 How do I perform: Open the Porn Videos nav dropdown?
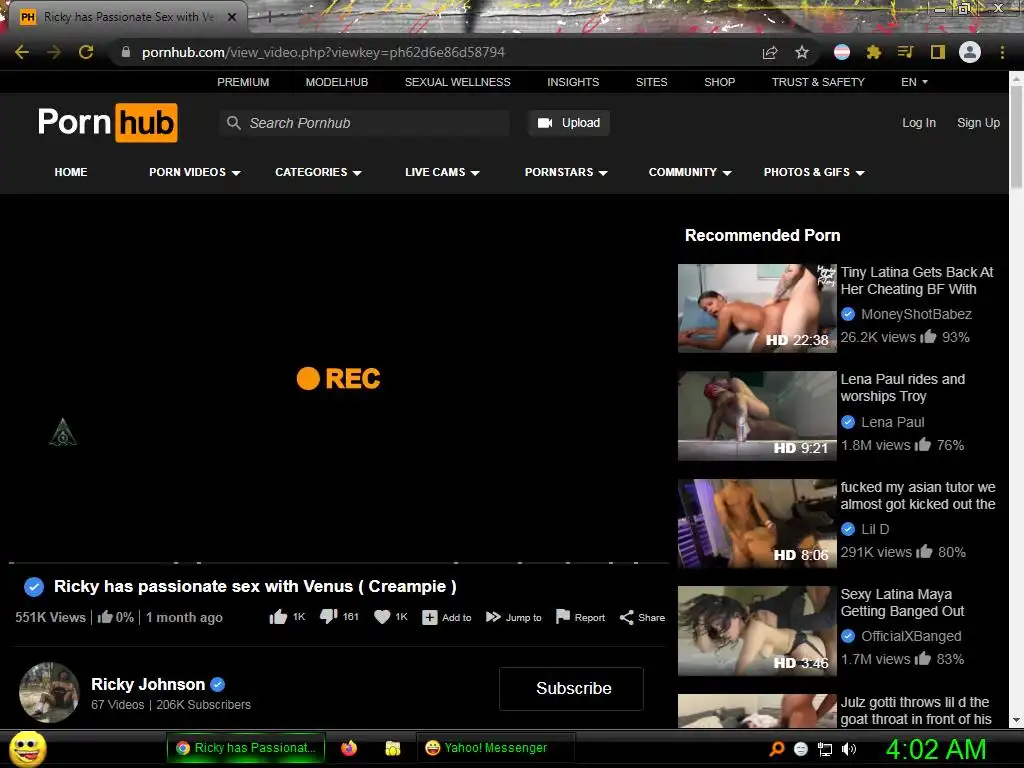pyautogui.click(x=195, y=172)
